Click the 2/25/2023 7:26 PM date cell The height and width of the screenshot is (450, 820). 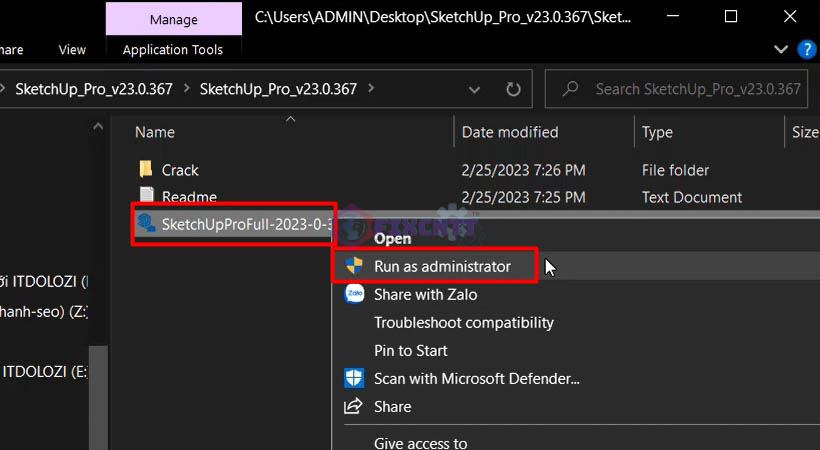[523, 170]
